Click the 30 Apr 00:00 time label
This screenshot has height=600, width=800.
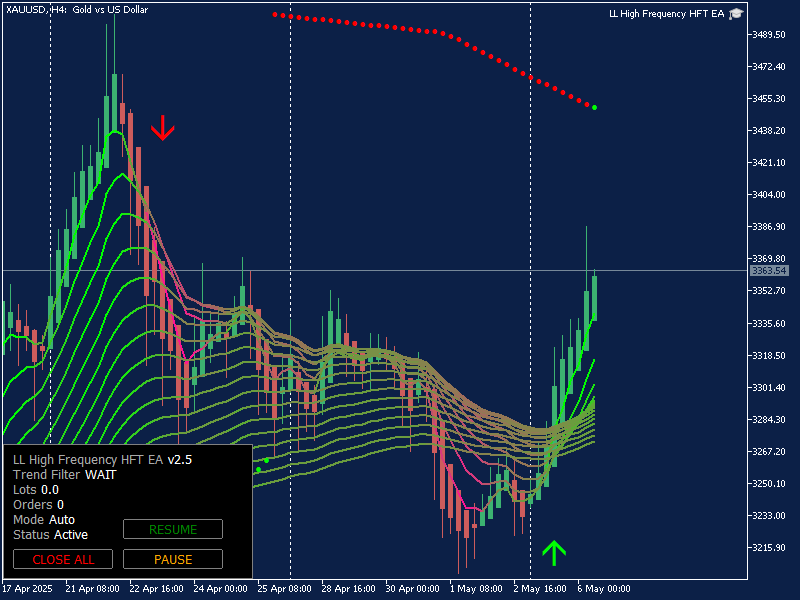412,588
